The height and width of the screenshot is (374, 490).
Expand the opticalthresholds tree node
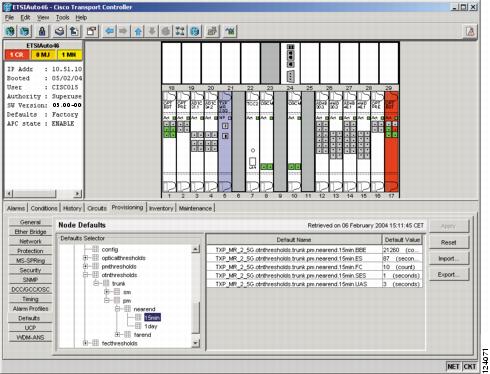[x=85, y=258]
